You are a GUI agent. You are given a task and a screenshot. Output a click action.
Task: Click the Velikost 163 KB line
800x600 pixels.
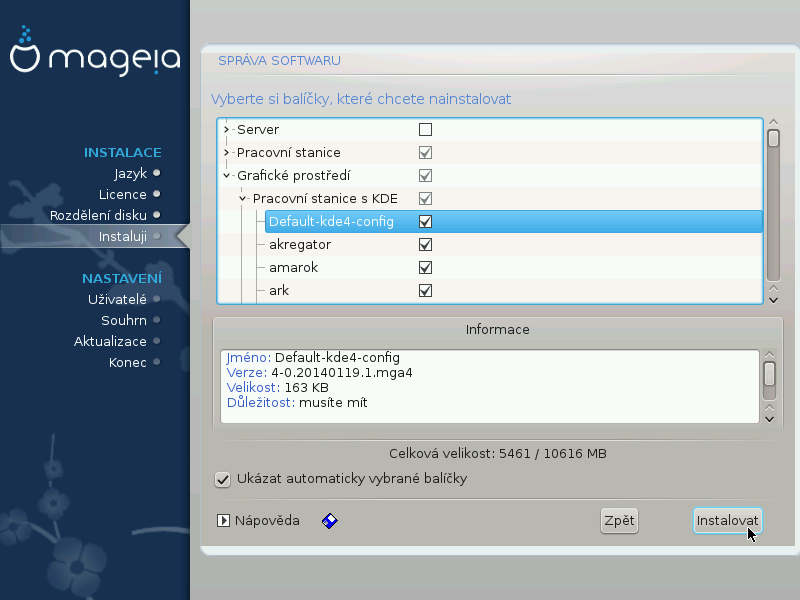(278, 388)
